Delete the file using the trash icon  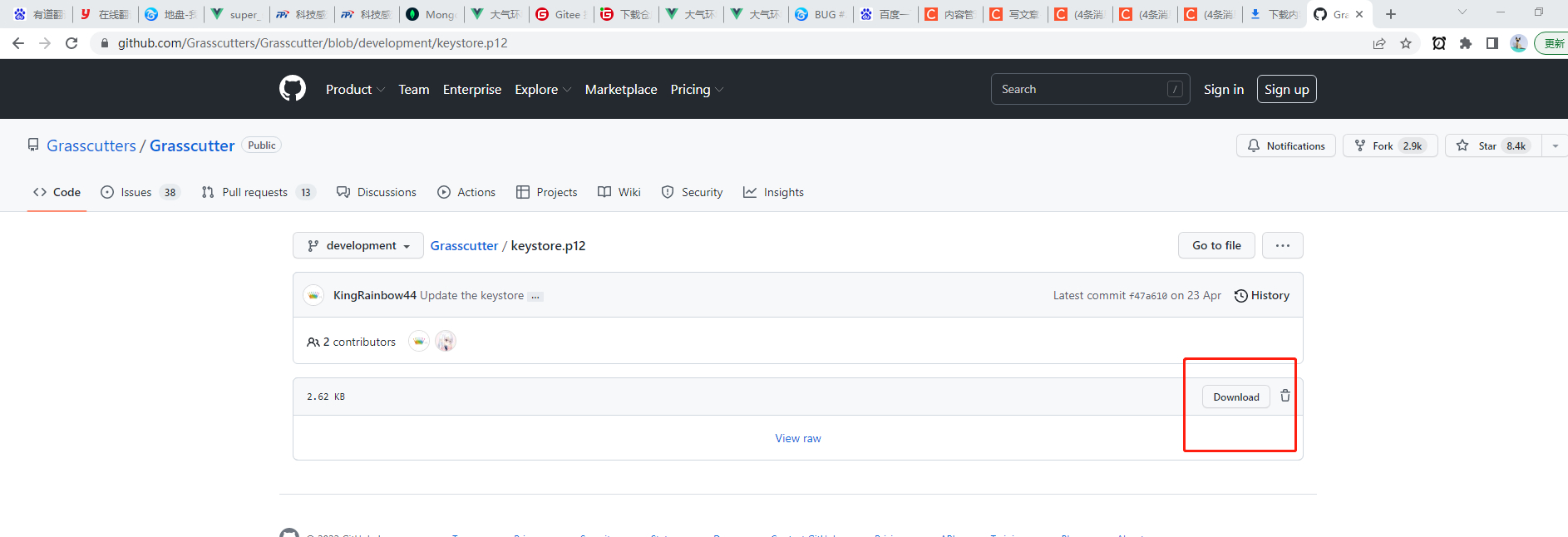click(1285, 396)
